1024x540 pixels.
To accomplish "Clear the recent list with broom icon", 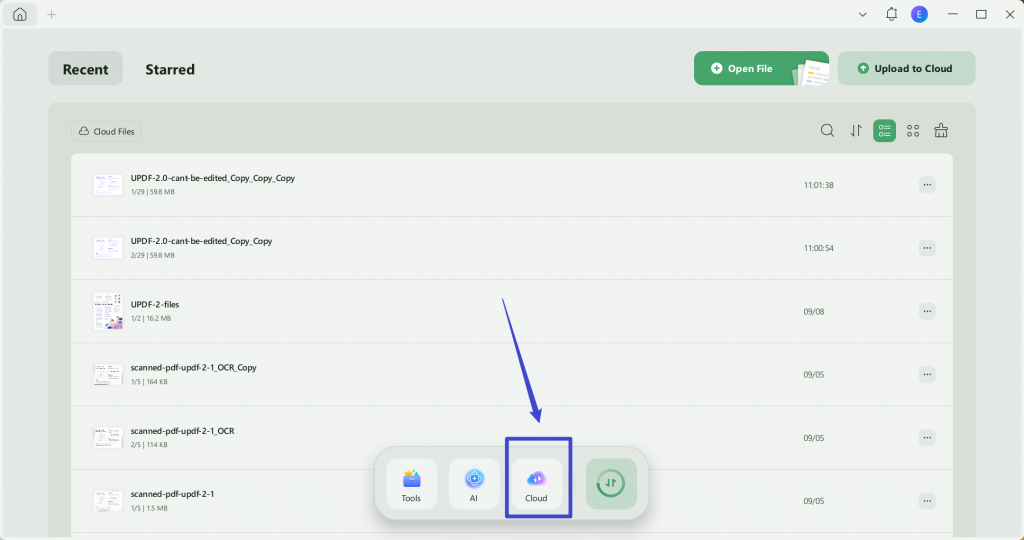I will coord(941,131).
